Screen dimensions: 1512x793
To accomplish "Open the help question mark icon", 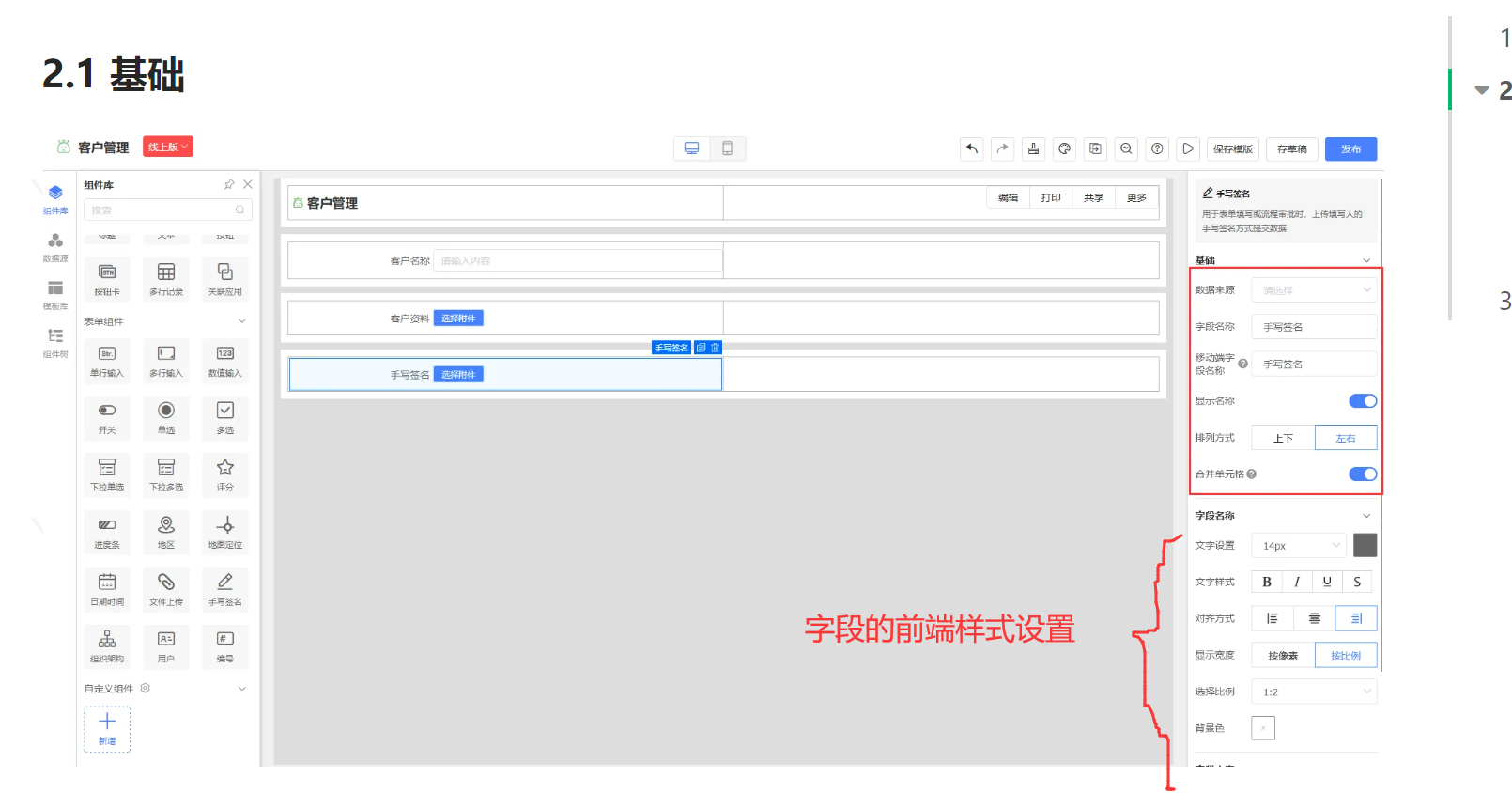I will coord(1158,148).
